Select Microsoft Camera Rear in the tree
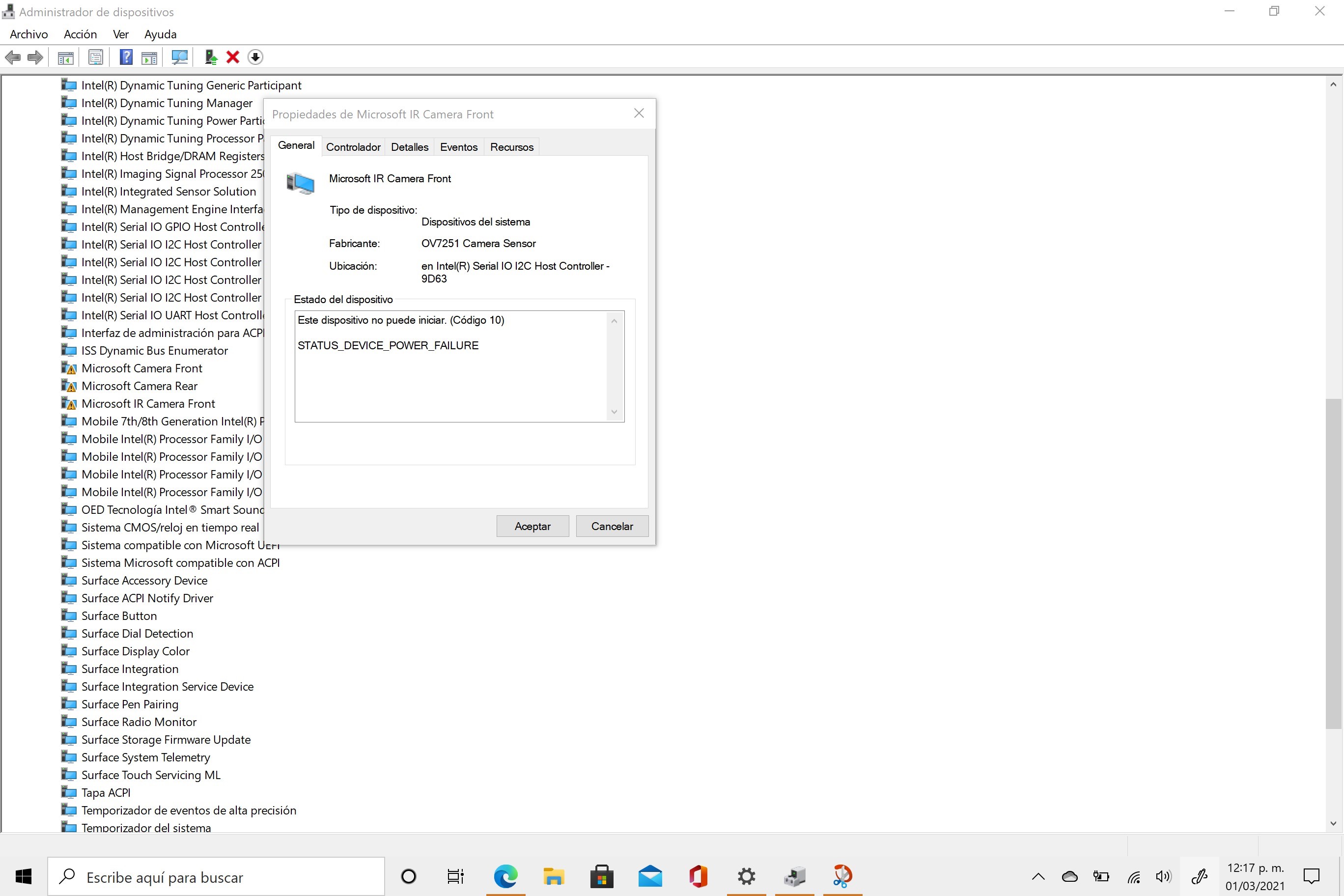This screenshot has width=1344, height=896. point(139,386)
